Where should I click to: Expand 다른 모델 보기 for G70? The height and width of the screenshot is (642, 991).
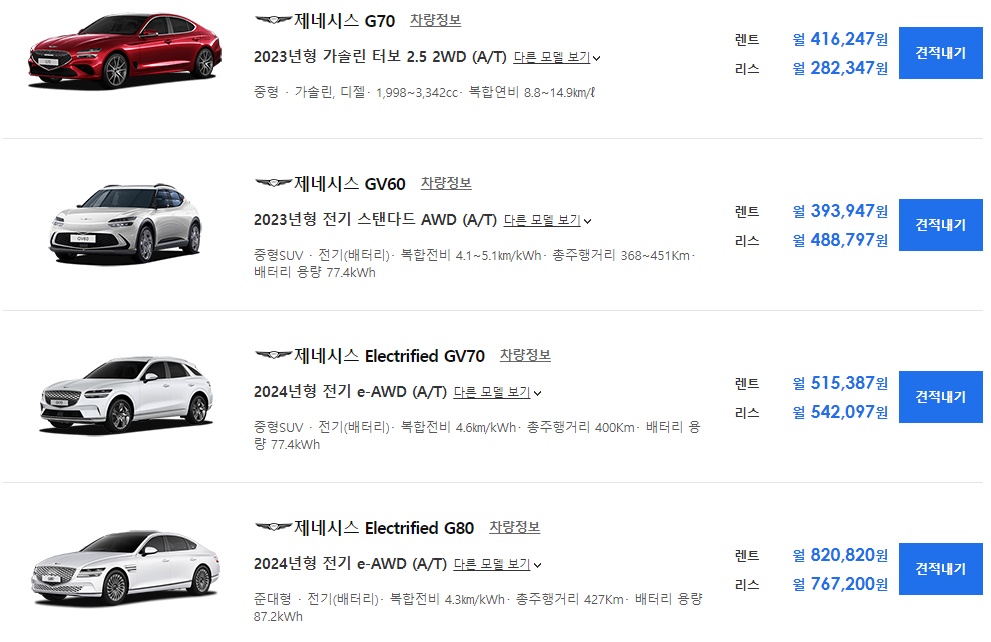coord(557,58)
